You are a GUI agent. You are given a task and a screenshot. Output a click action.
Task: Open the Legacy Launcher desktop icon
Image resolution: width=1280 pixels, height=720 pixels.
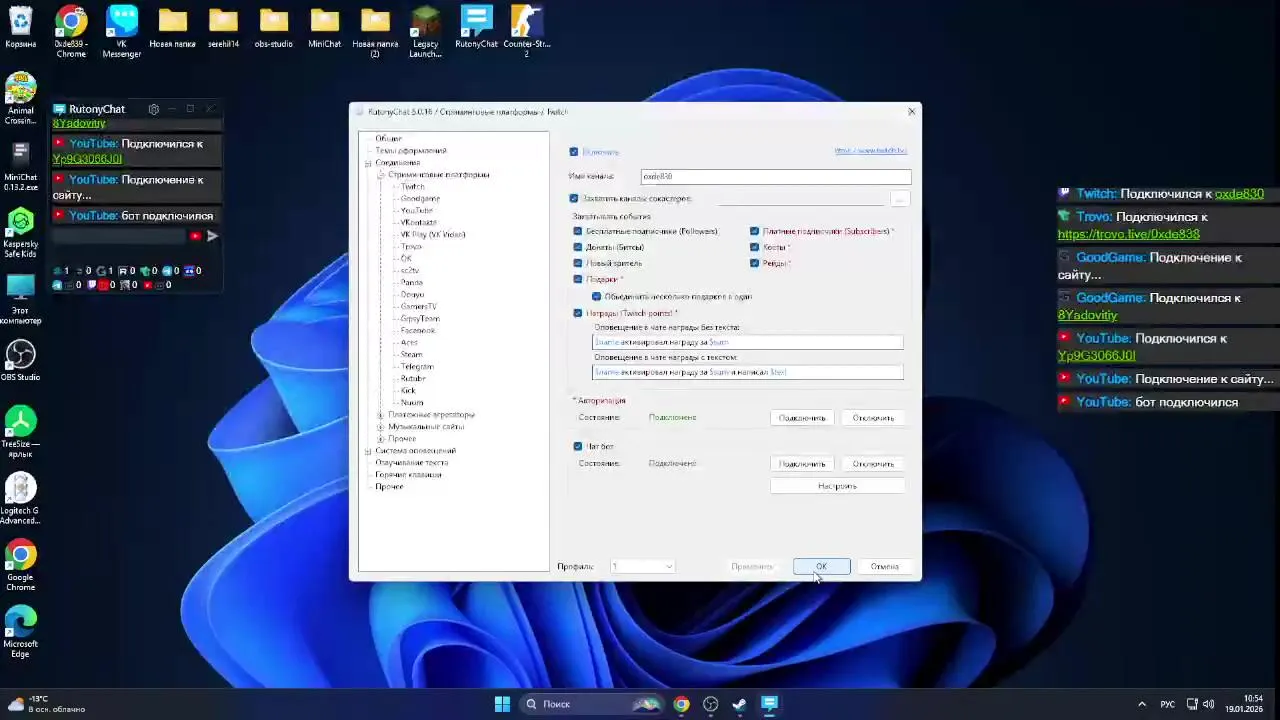tap(425, 32)
